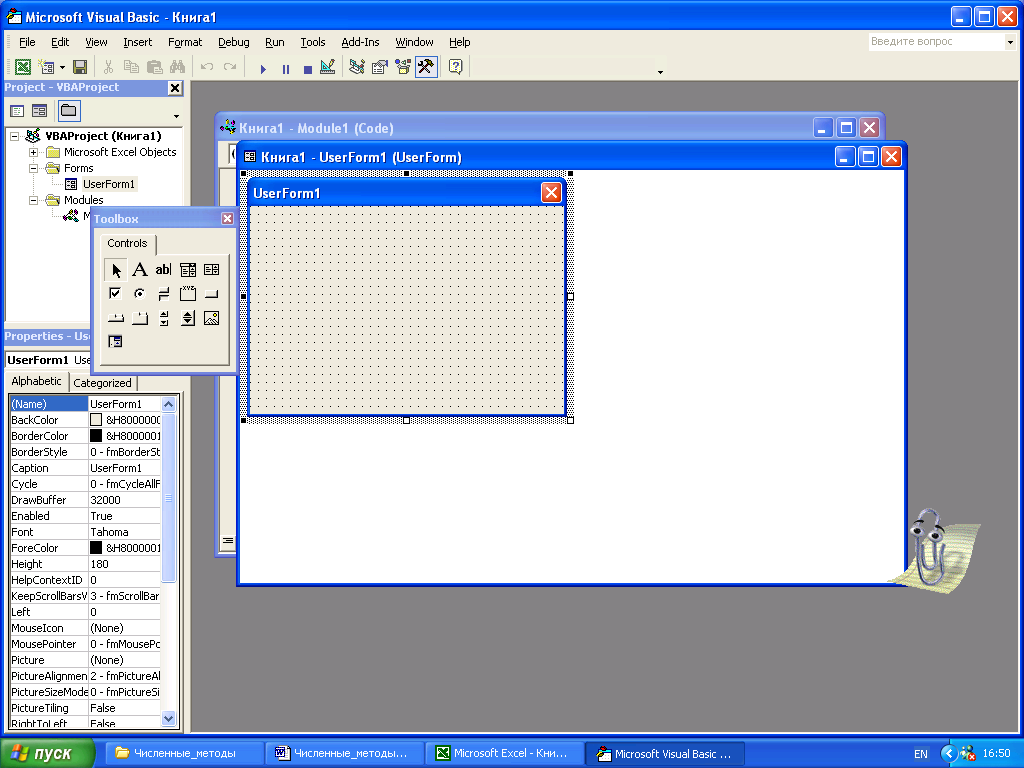Click the Toolbox hammer-wrench icon
This screenshot has height=768, width=1024.
[x=426, y=67]
